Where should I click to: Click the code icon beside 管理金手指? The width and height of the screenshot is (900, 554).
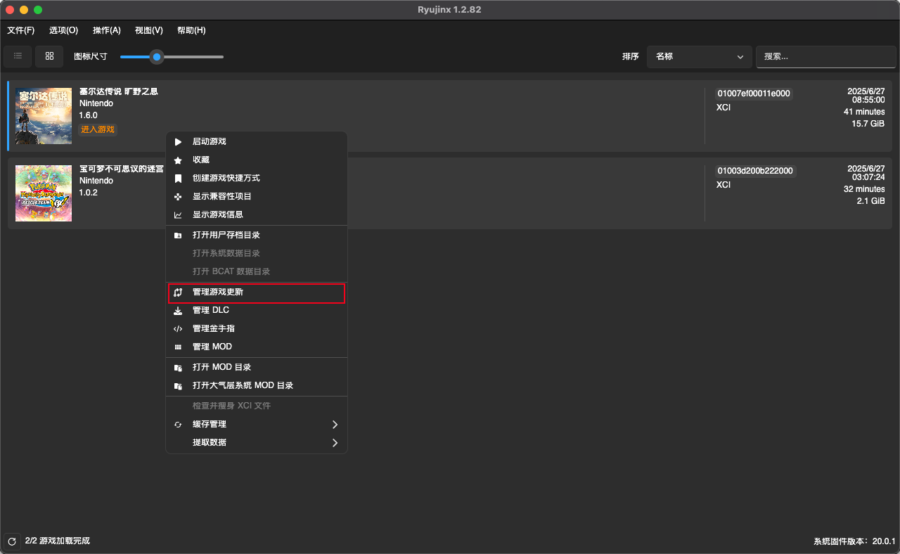pos(178,329)
